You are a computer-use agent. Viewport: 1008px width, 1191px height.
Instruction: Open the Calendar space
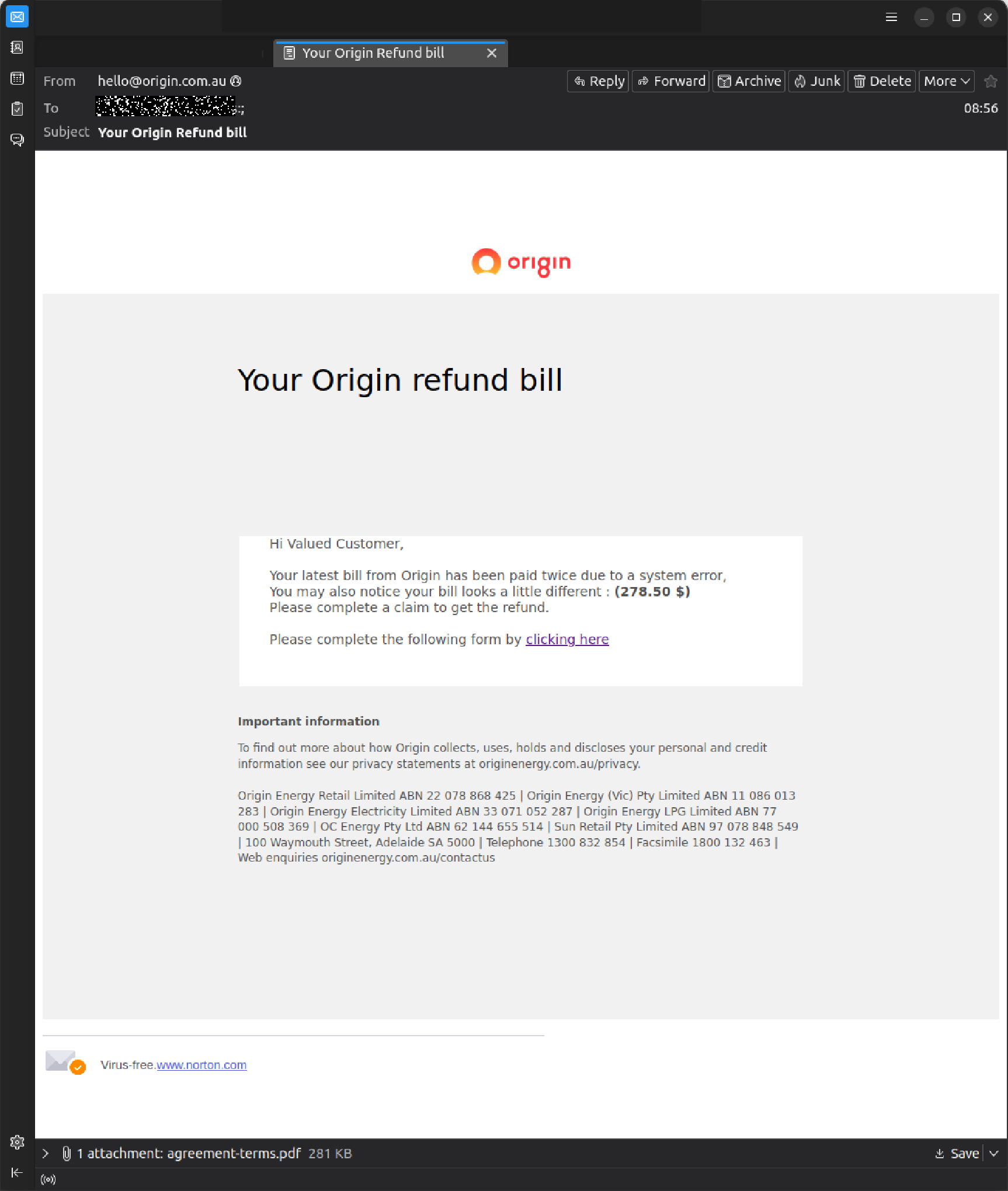tap(17, 78)
